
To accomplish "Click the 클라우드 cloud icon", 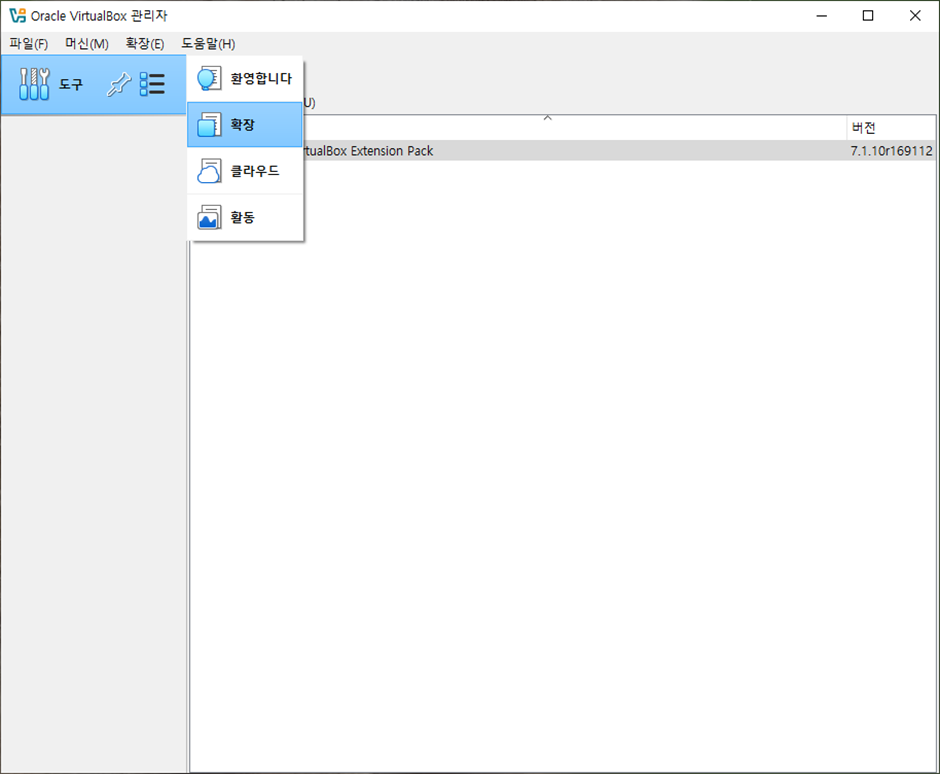I will pos(209,171).
